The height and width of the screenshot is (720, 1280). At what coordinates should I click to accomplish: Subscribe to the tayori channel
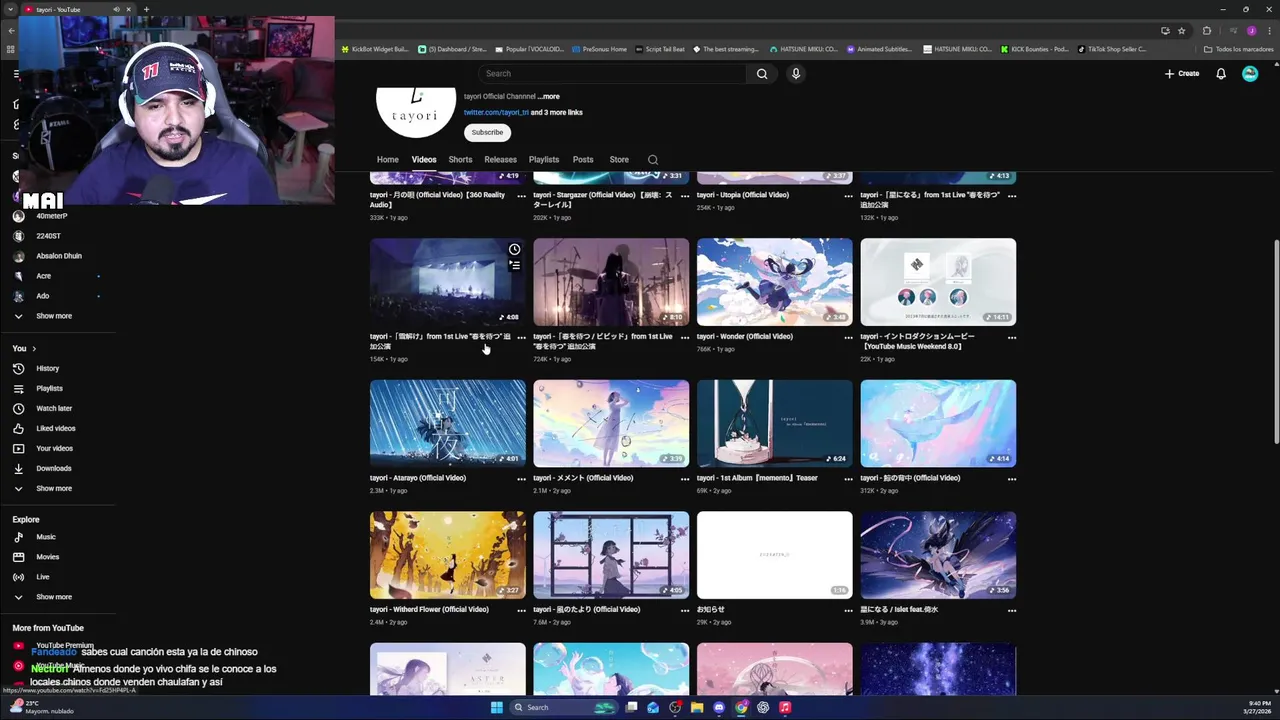pyautogui.click(x=487, y=132)
